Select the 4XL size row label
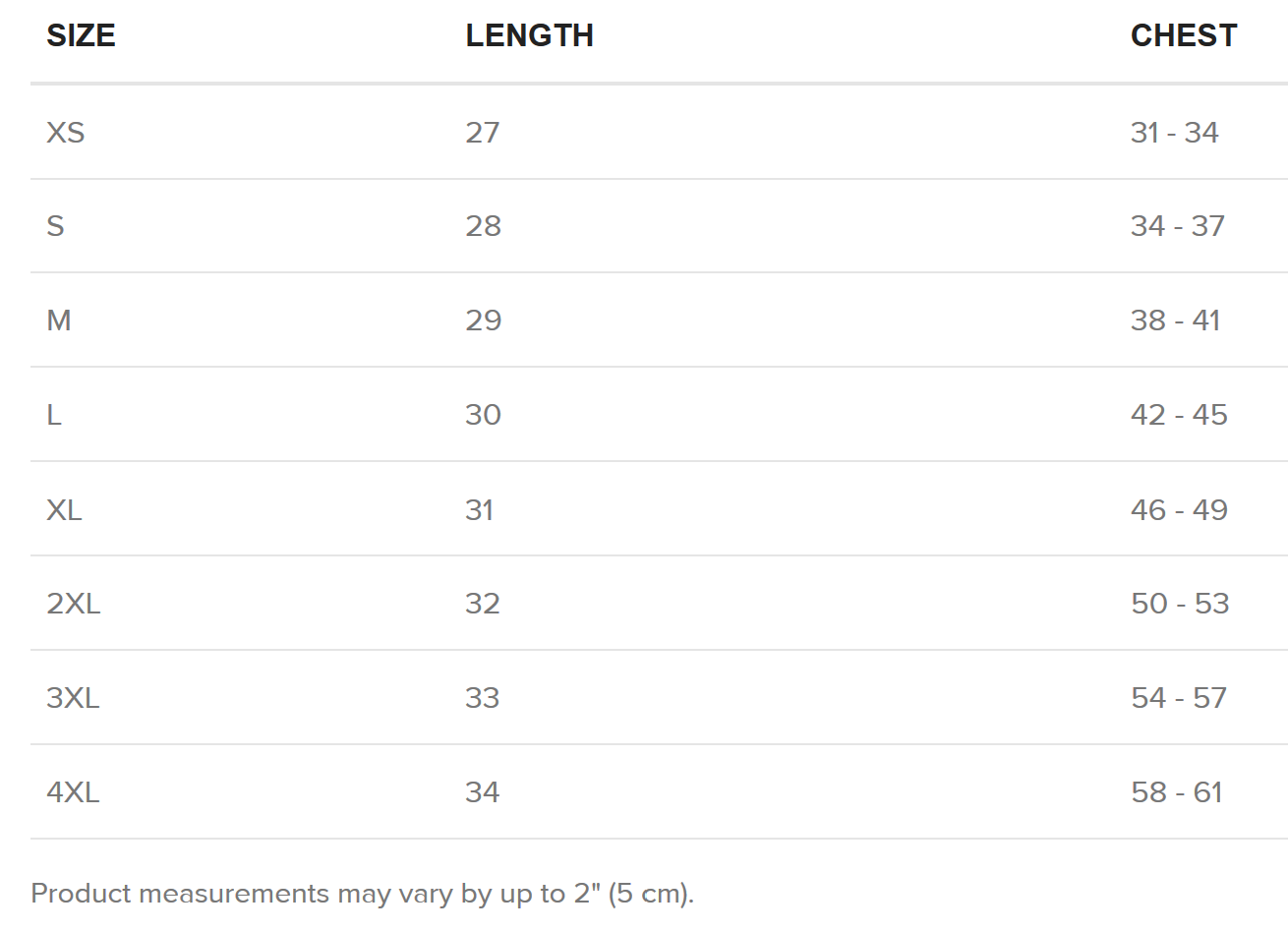The height and width of the screenshot is (932, 1288). (x=73, y=792)
